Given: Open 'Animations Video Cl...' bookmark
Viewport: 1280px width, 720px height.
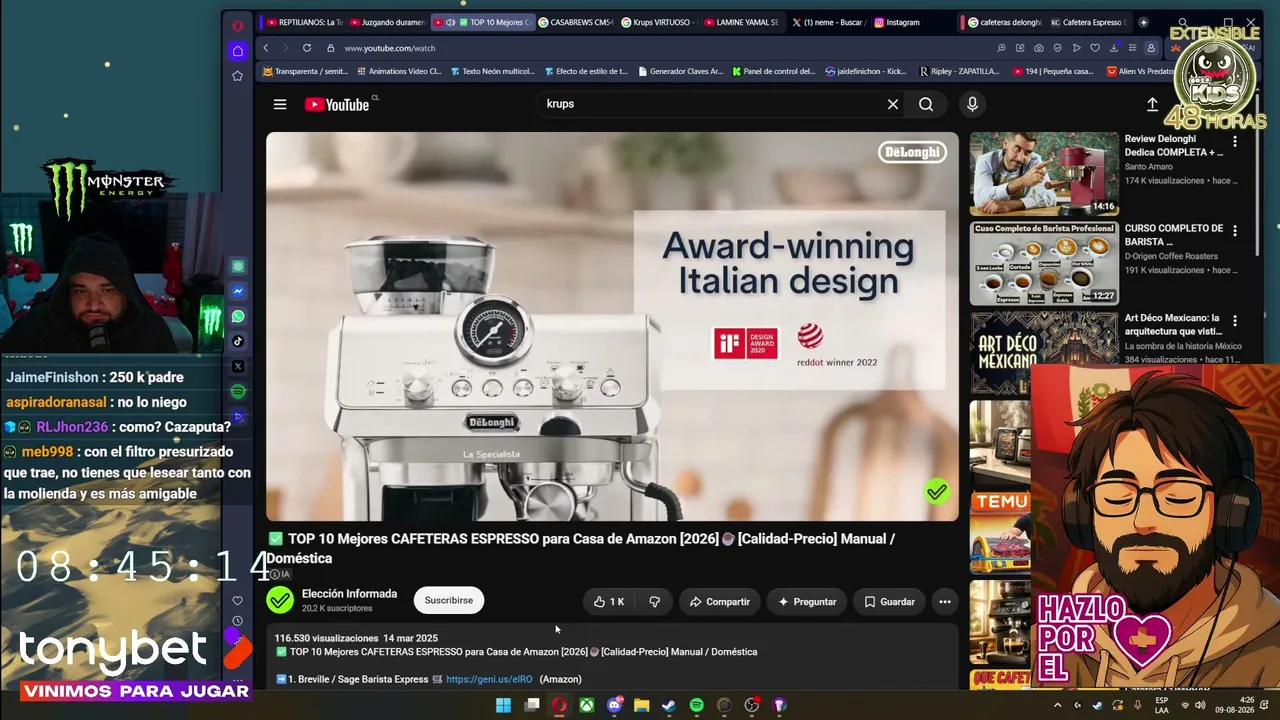Looking at the screenshot, I should click(x=398, y=72).
